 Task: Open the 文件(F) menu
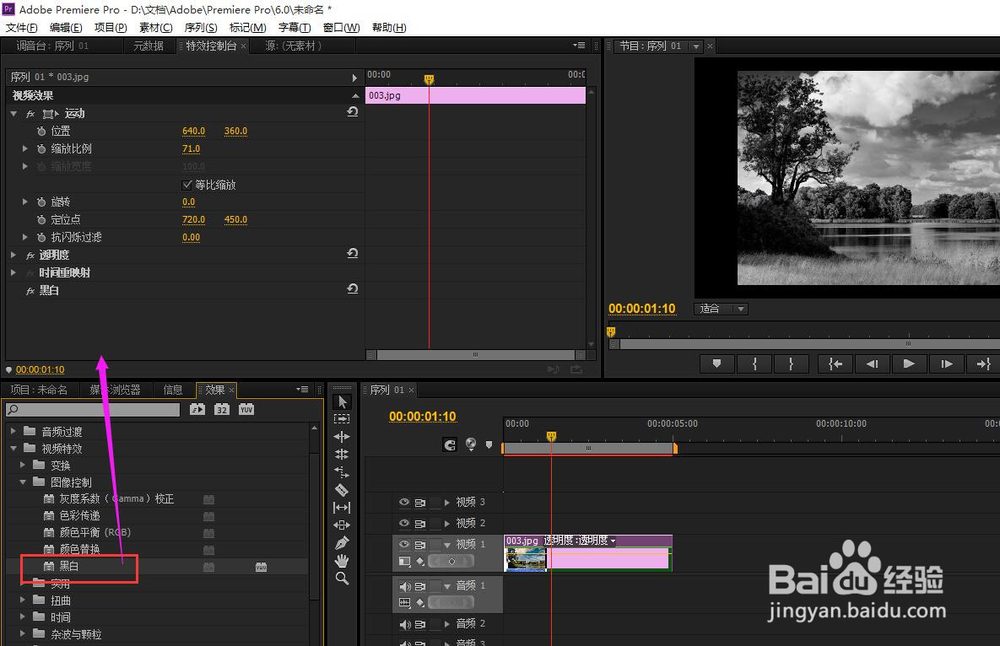click(22, 27)
